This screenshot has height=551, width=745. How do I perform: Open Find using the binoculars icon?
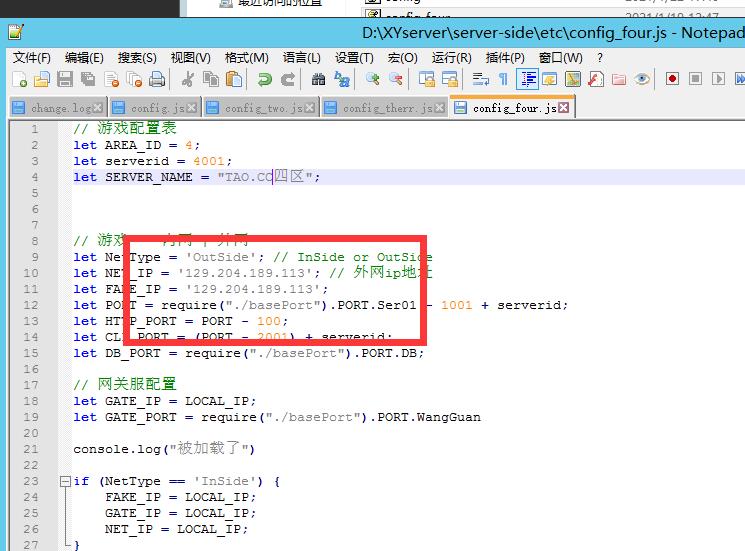(318, 79)
